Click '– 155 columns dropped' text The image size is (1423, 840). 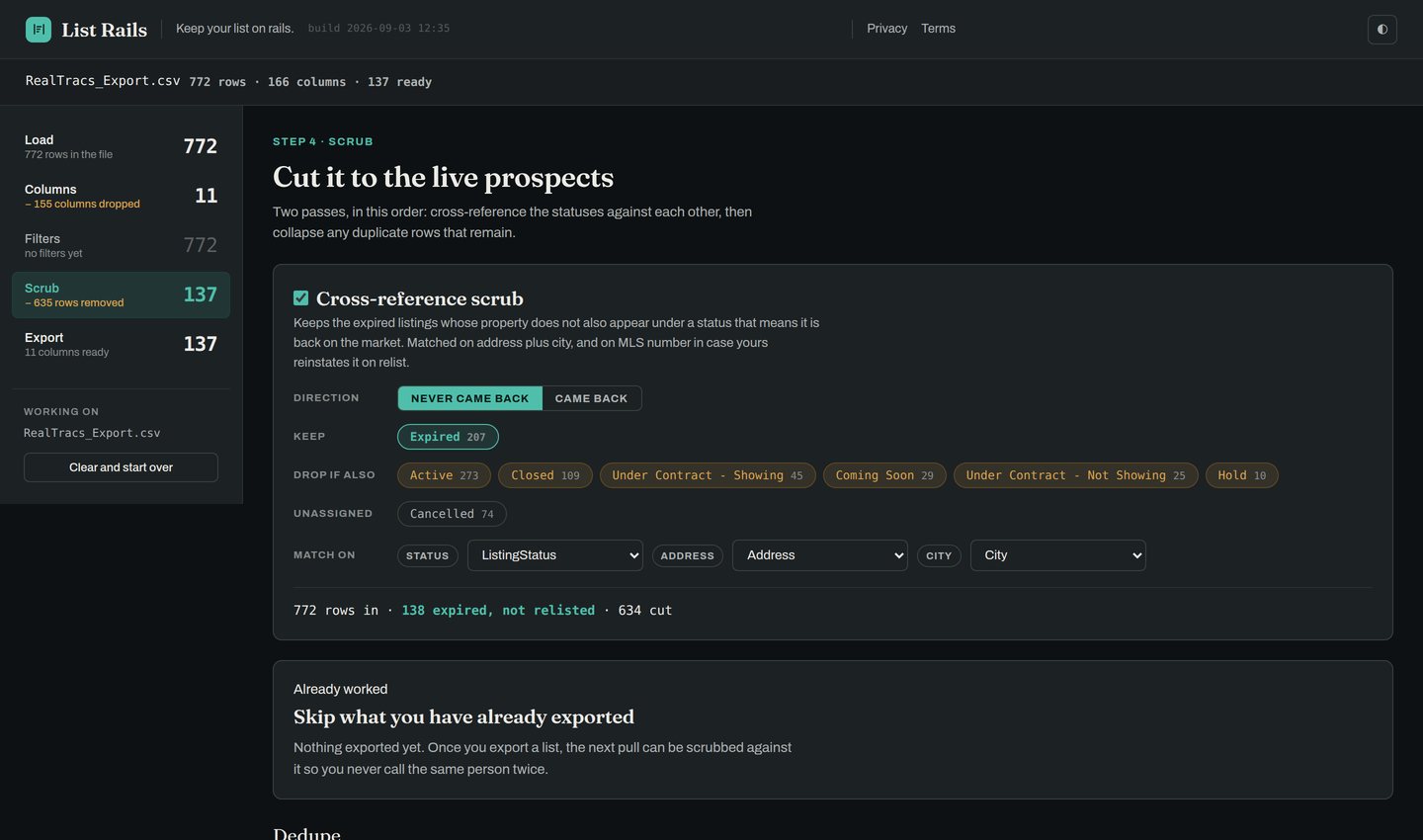click(82, 204)
